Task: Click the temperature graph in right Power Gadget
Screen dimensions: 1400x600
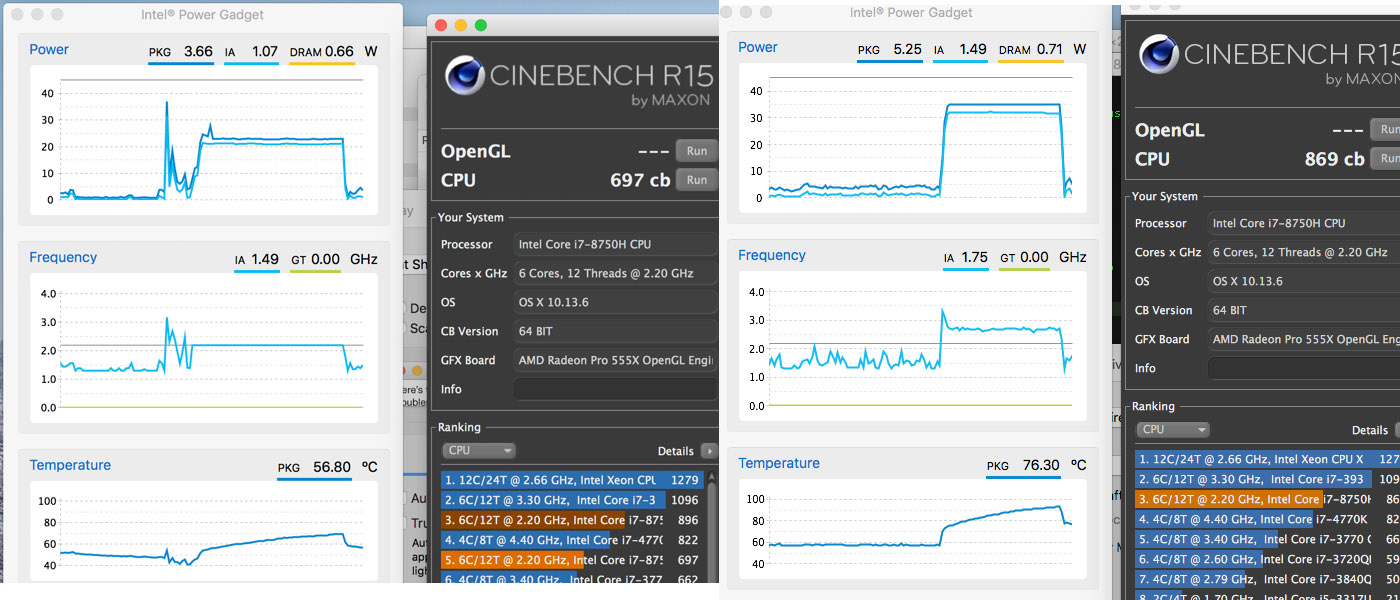Action: [x=913, y=529]
